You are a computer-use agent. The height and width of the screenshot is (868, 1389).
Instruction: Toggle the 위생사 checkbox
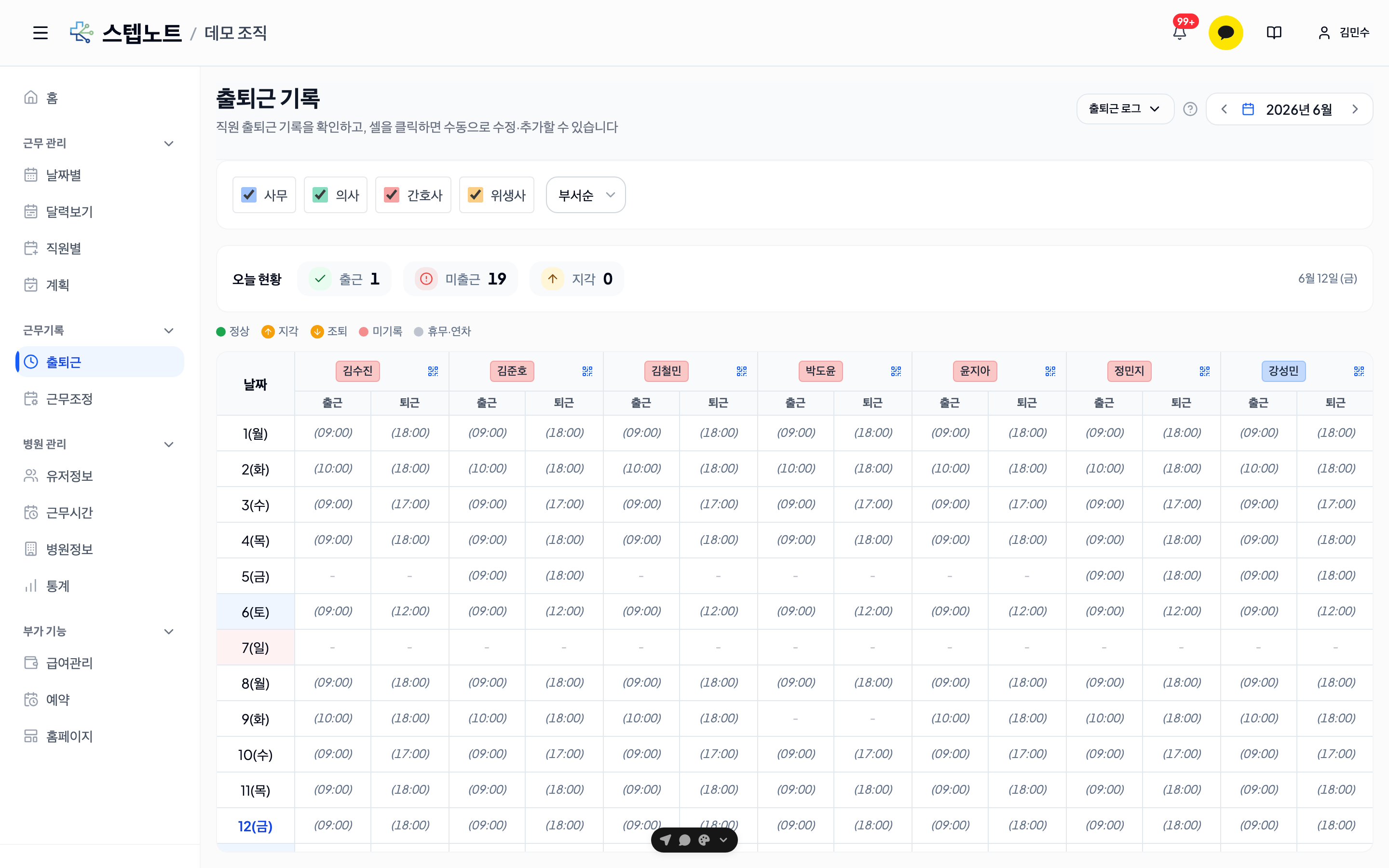tap(475, 195)
